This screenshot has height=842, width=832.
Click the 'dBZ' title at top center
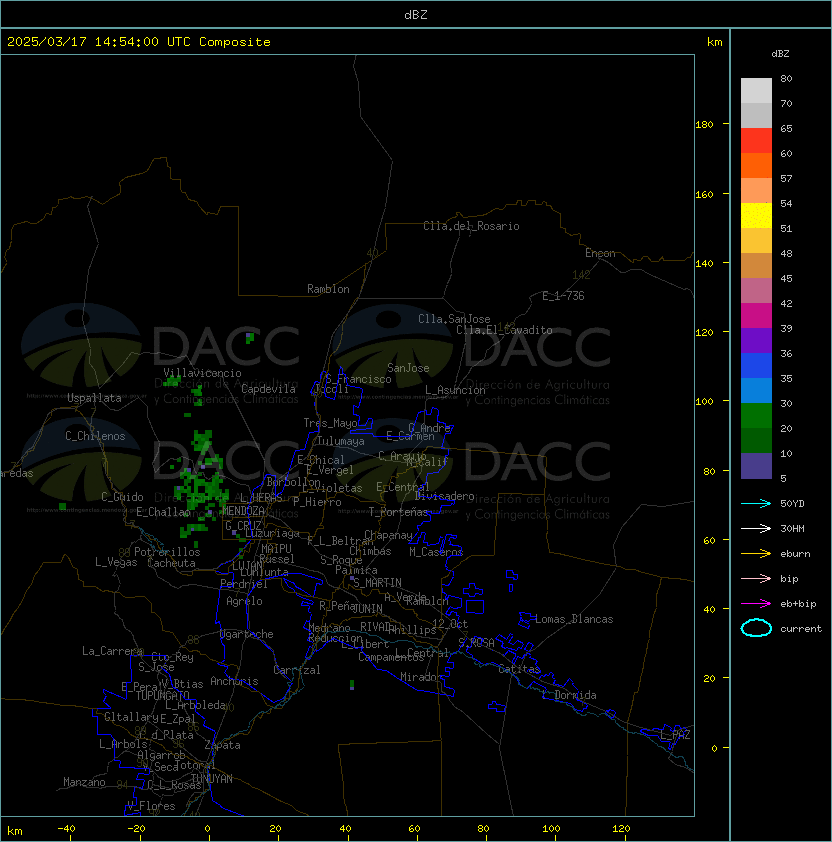416,14
